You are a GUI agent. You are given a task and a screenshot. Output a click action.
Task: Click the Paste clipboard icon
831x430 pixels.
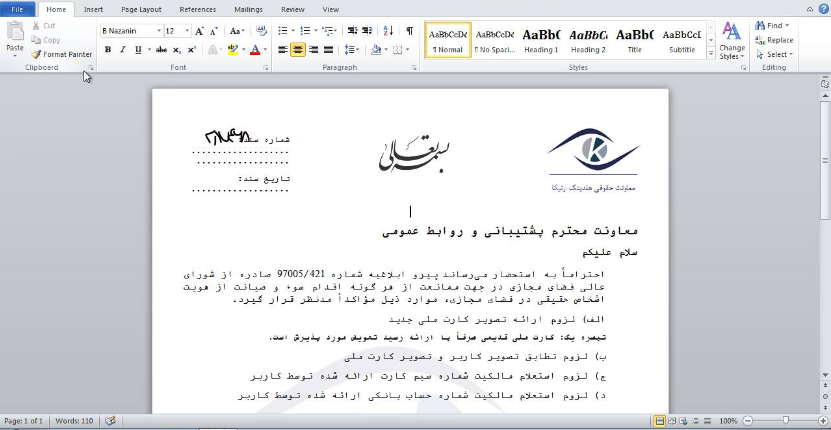click(15, 32)
